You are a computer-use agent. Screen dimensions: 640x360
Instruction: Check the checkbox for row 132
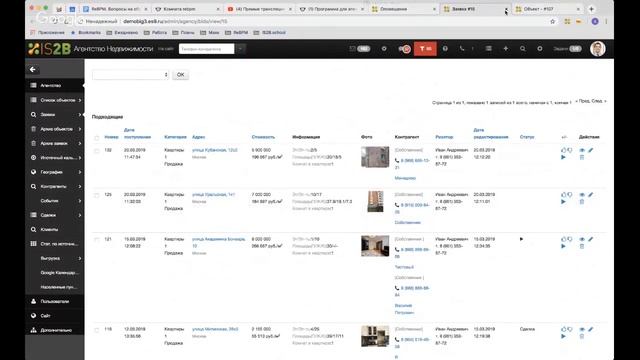[x=97, y=151]
